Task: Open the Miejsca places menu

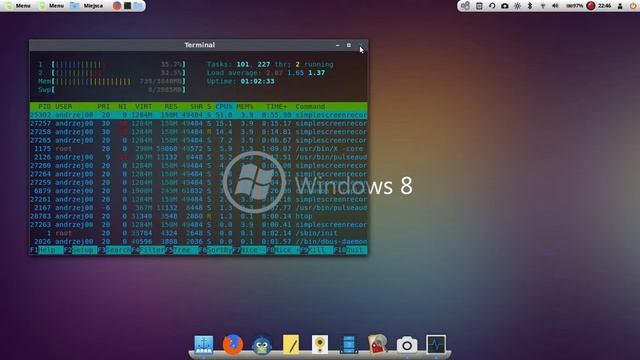Action: point(87,6)
